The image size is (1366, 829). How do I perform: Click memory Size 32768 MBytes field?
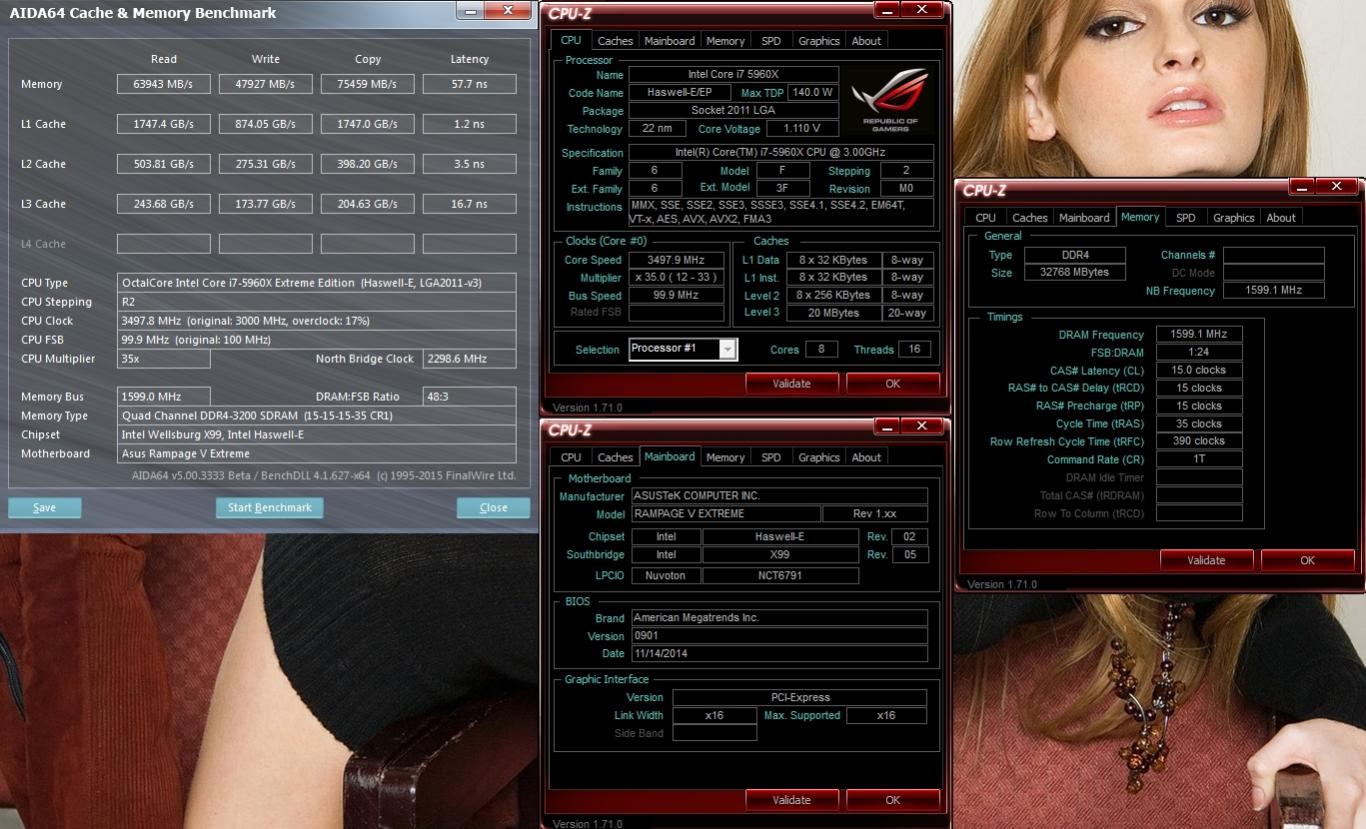[1075, 272]
